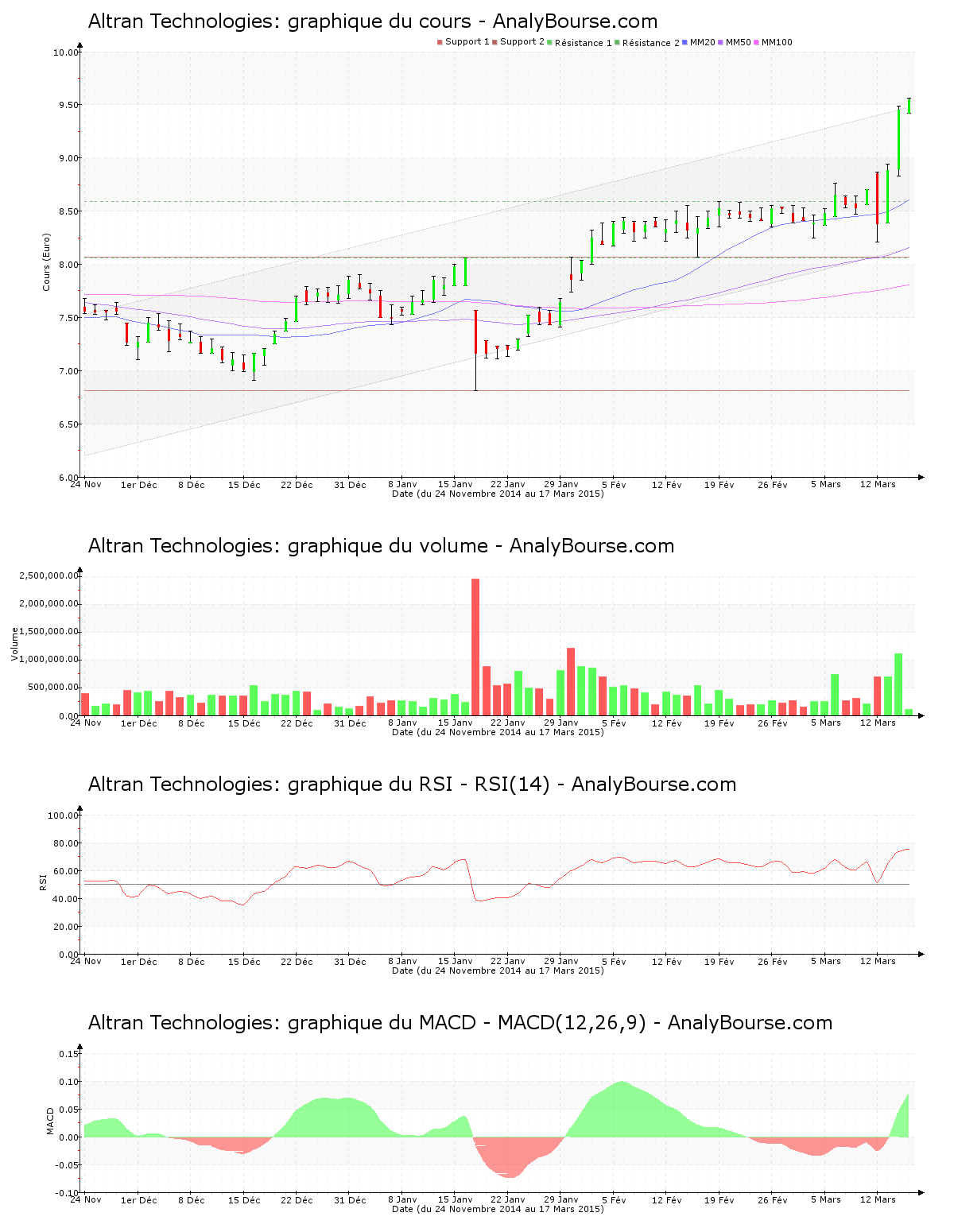Click the 'graphique du volume' chart title
The image size is (954, 1232).
click(381, 546)
